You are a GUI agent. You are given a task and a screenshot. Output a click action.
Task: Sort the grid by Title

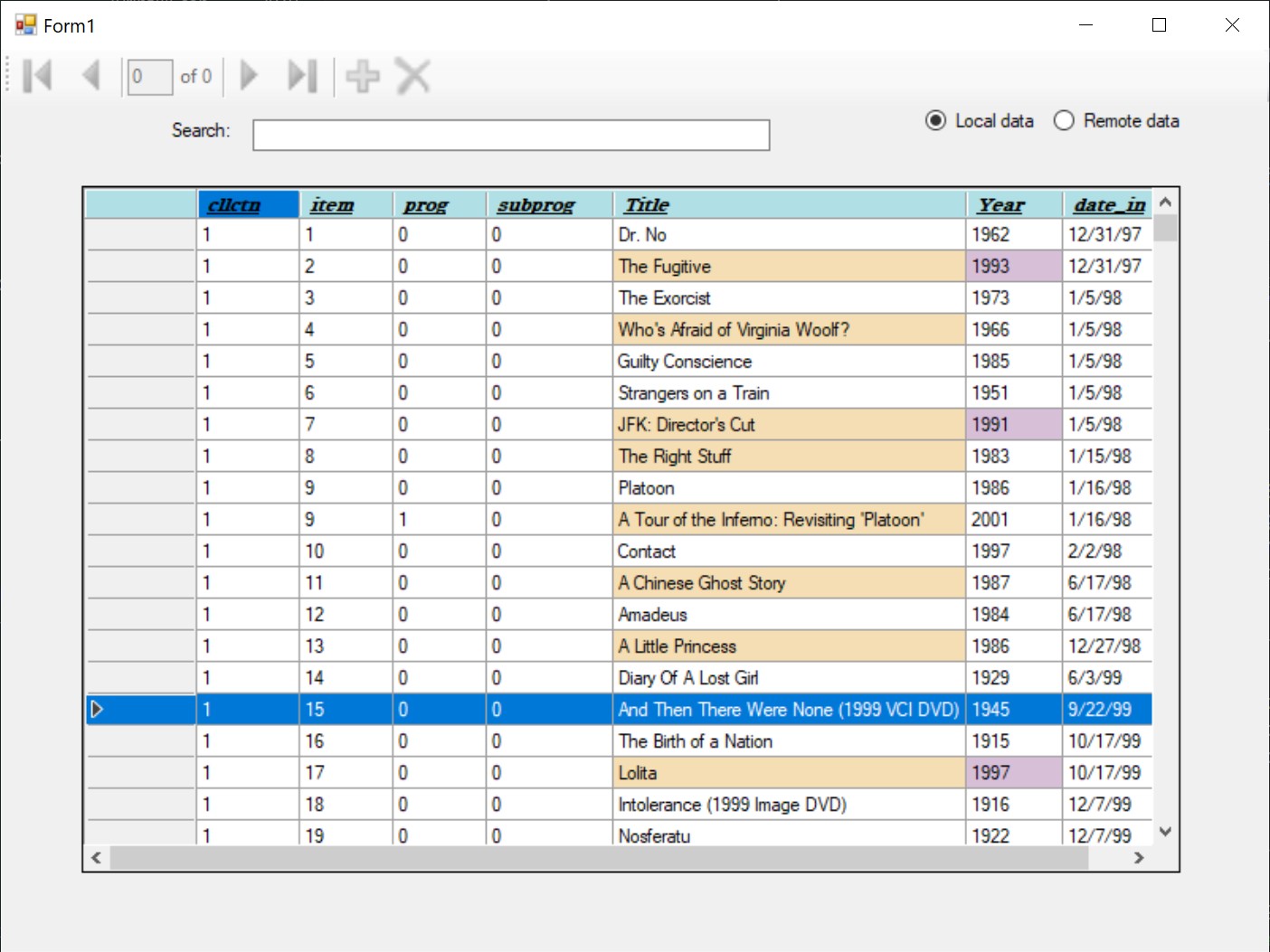[x=645, y=204]
